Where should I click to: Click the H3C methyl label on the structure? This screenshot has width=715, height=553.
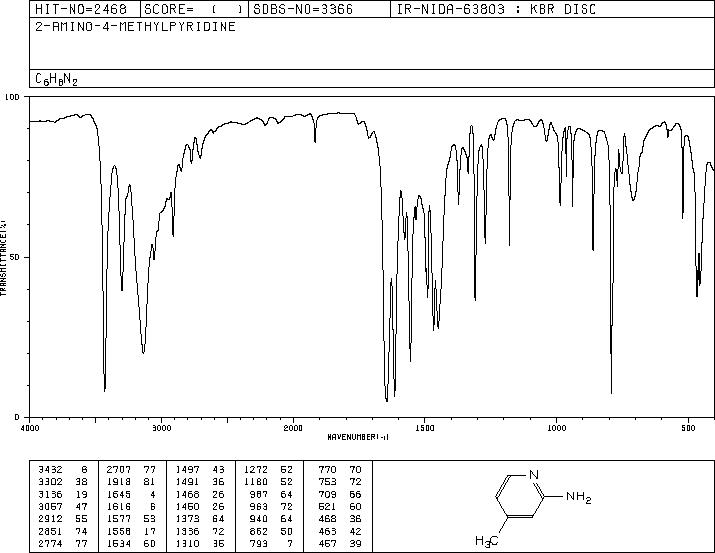pyautogui.click(x=487, y=542)
